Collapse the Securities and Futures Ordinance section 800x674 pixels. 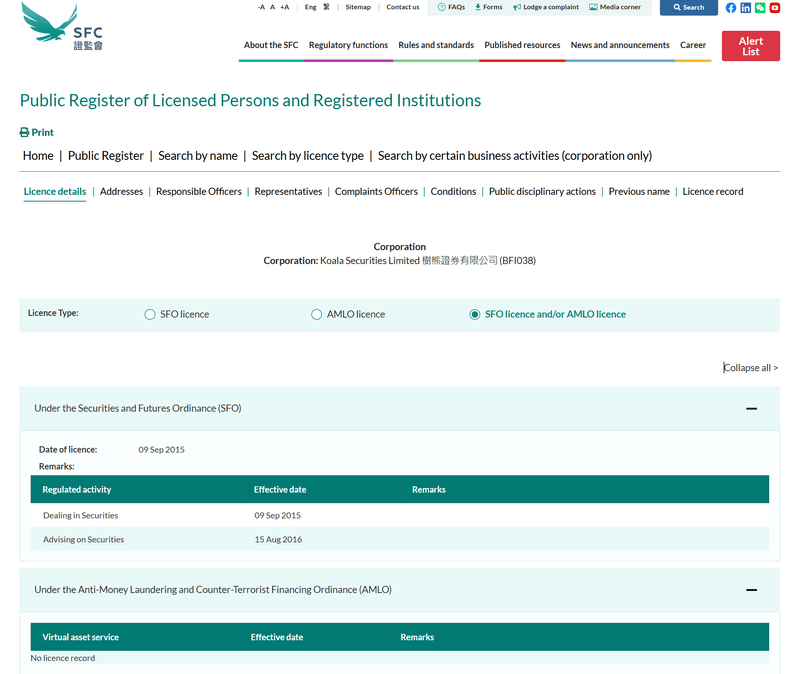[x=751, y=409]
